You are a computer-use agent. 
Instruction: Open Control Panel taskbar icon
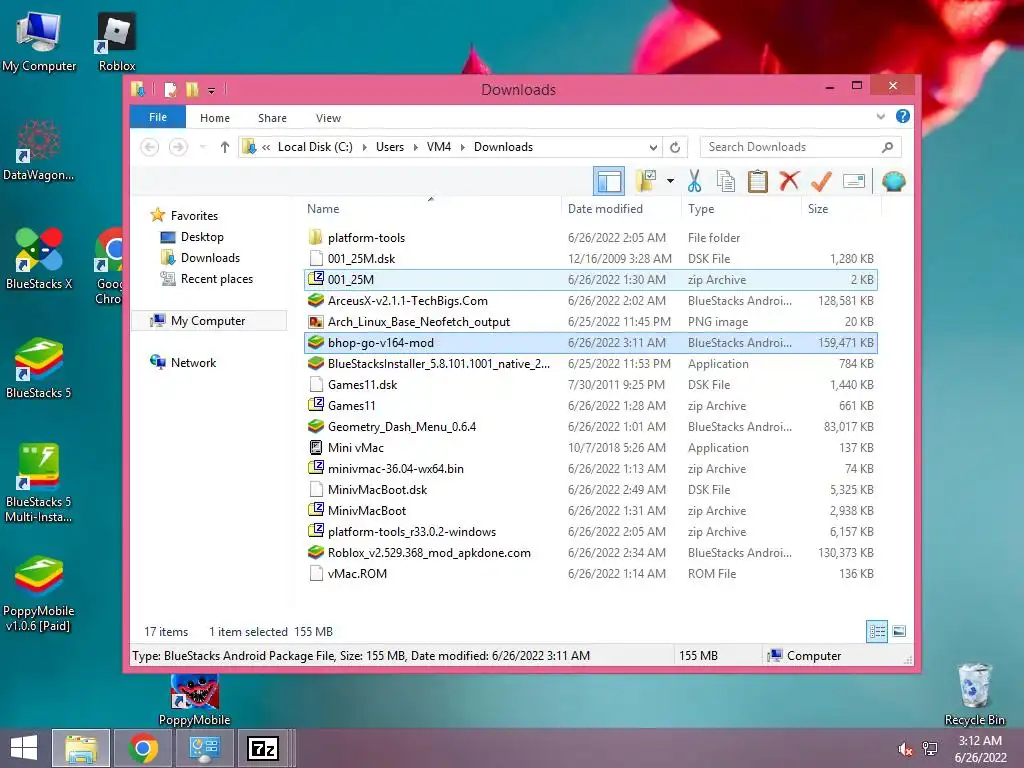point(204,748)
